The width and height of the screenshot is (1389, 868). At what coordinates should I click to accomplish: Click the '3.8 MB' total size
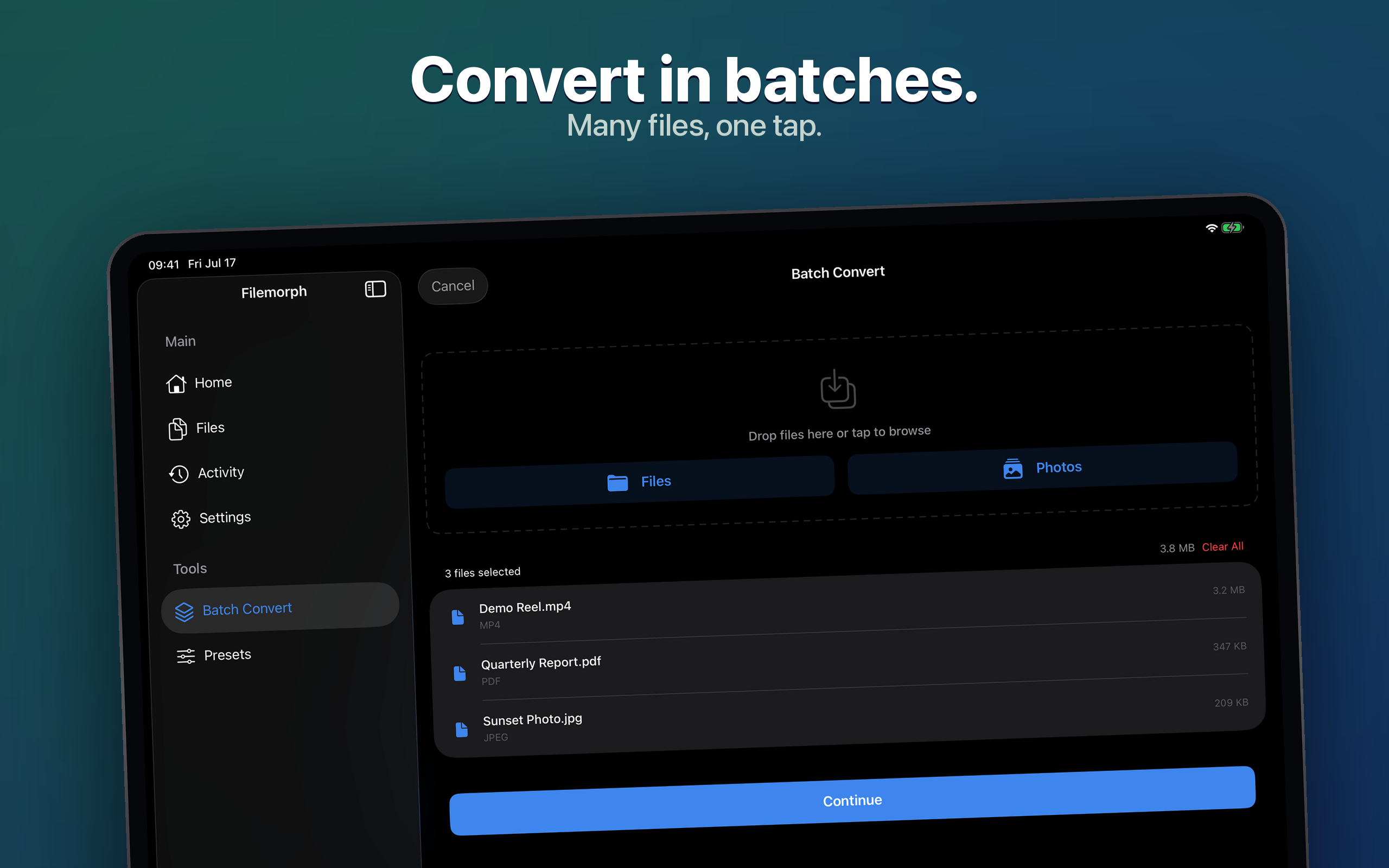[x=1177, y=548]
